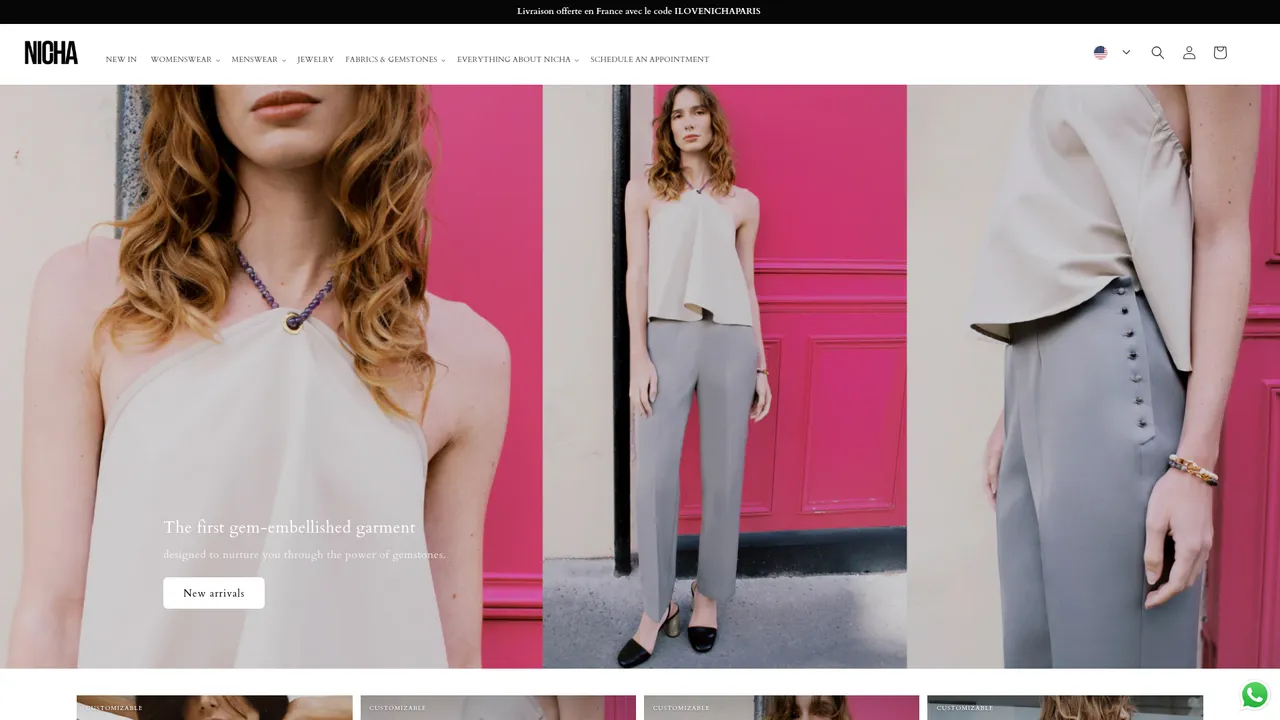Image resolution: width=1280 pixels, height=720 pixels.
Task: Open Schedule an Appointment link
Action: point(649,60)
